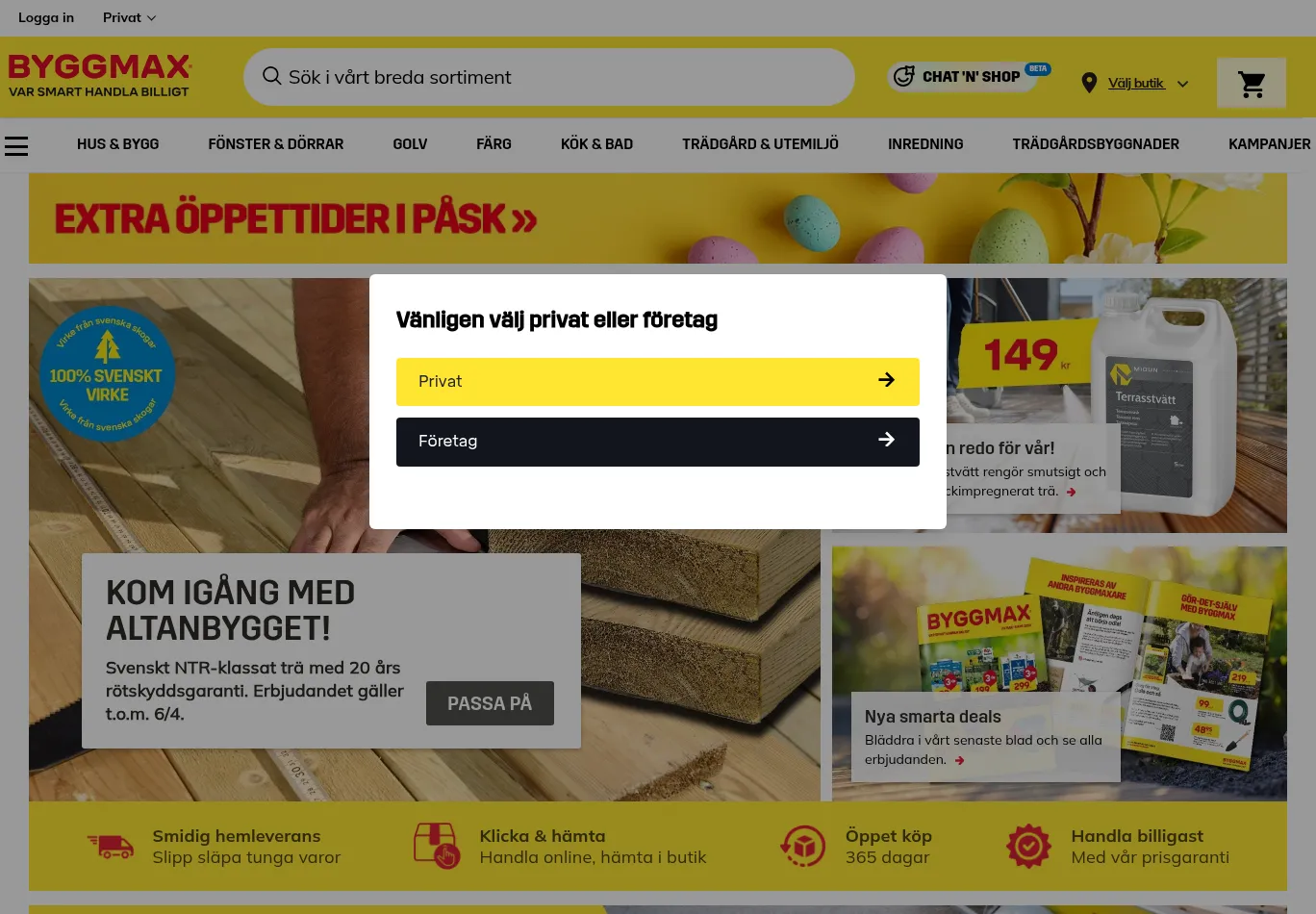Expand the Privat dropdown in top bar
Viewport: 1316px width, 914px height.
point(130,17)
